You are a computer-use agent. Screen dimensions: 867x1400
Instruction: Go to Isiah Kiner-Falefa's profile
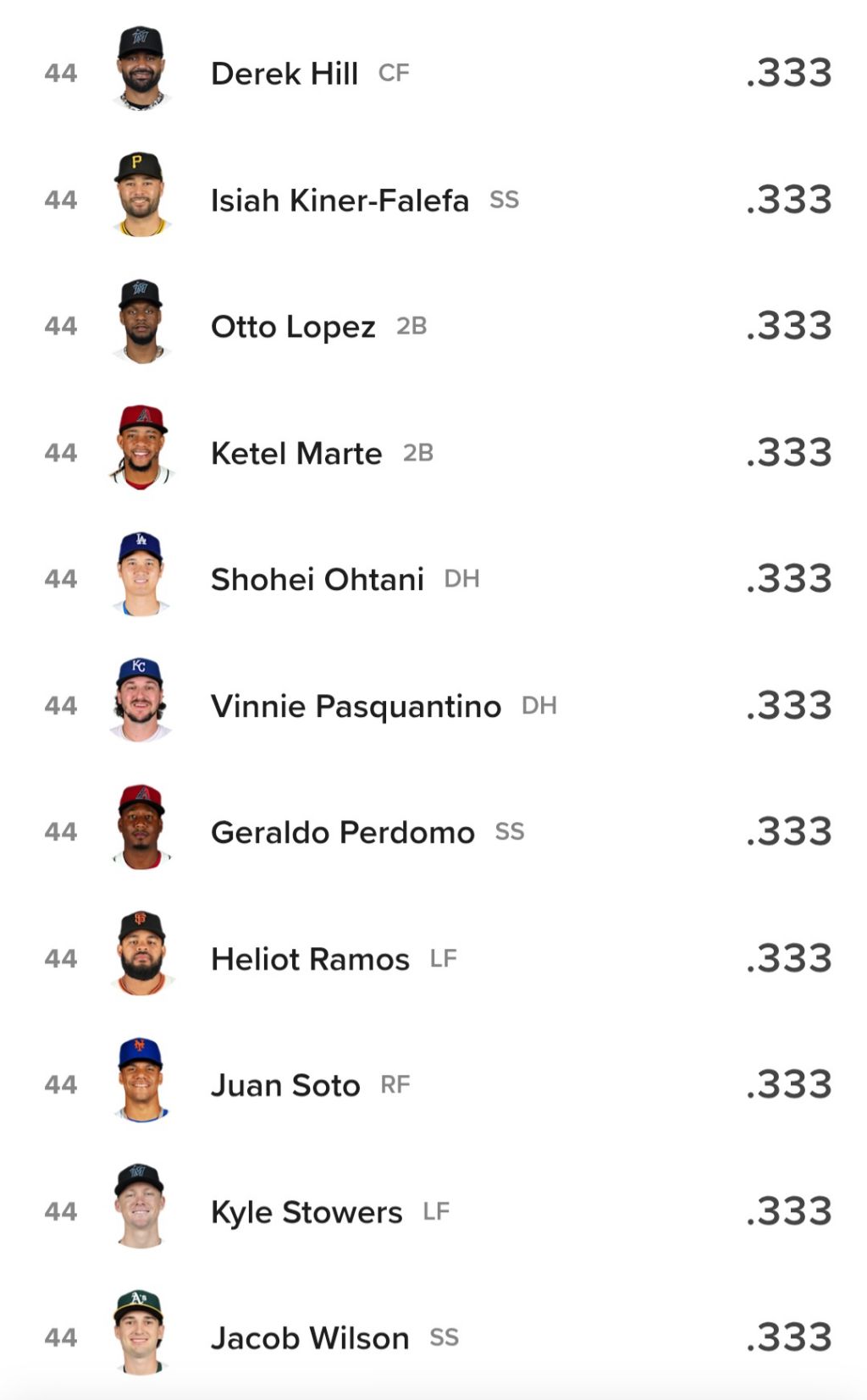(x=340, y=201)
